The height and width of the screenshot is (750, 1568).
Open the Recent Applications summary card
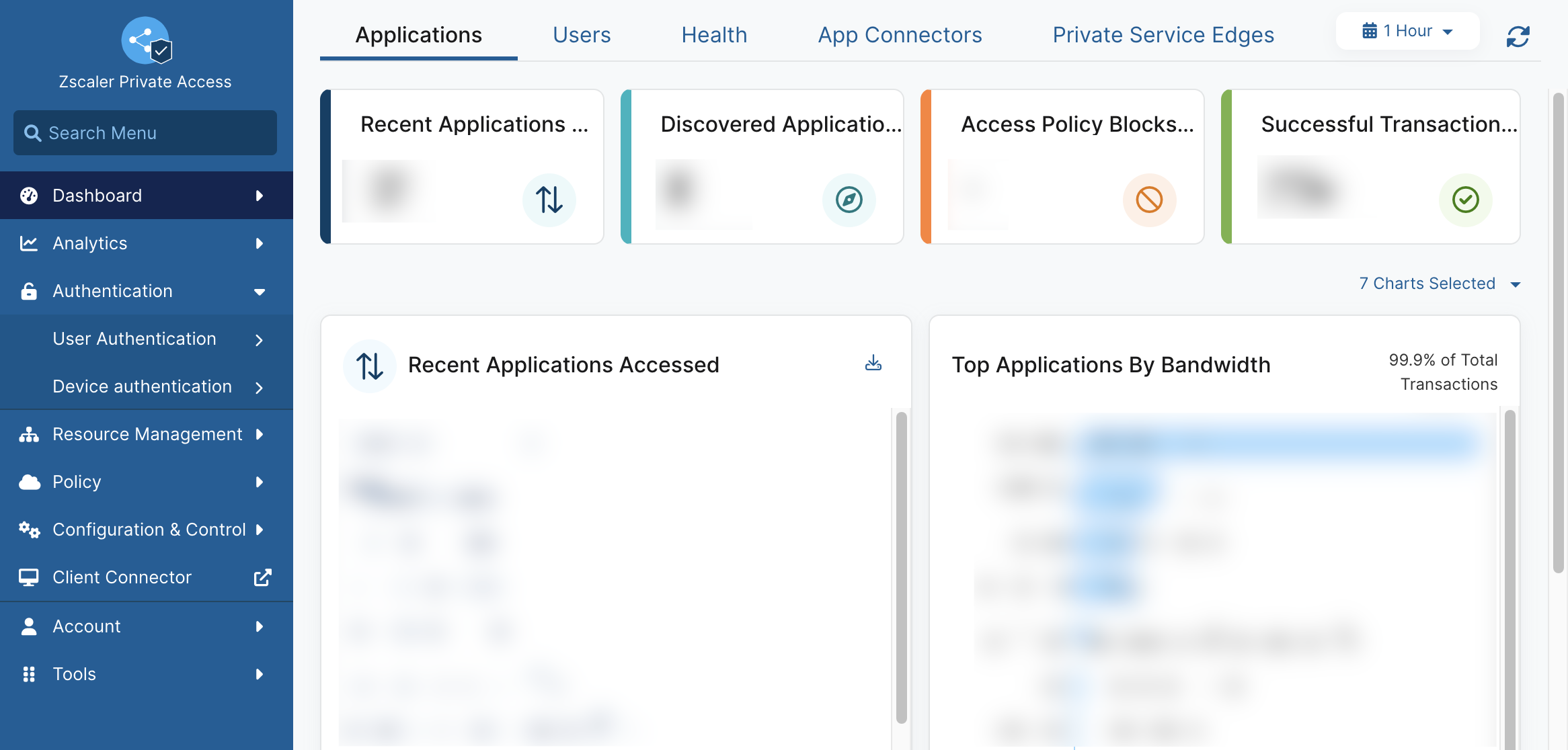[x=462, y=167]
